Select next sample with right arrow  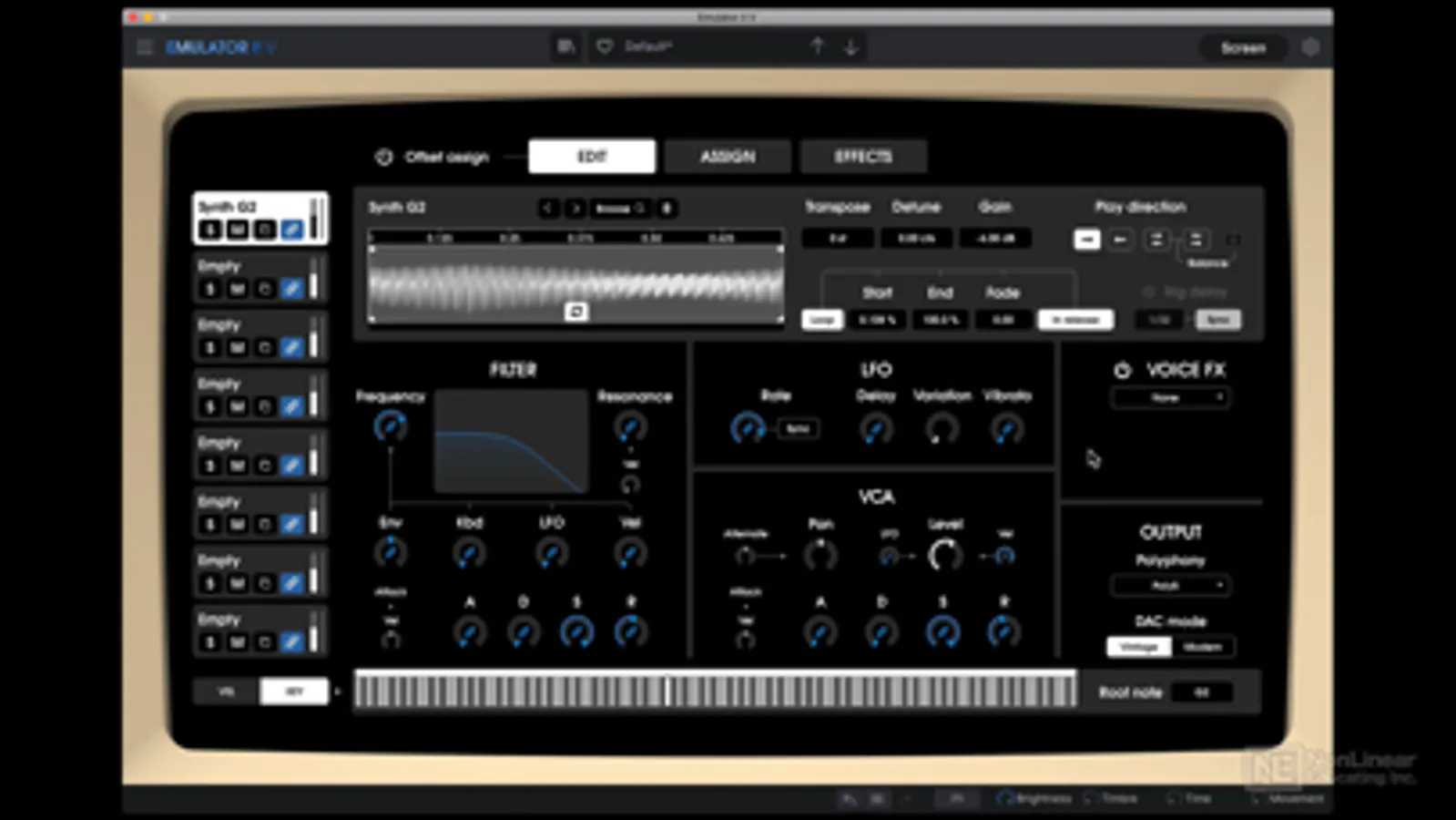[x=575, y=209]
